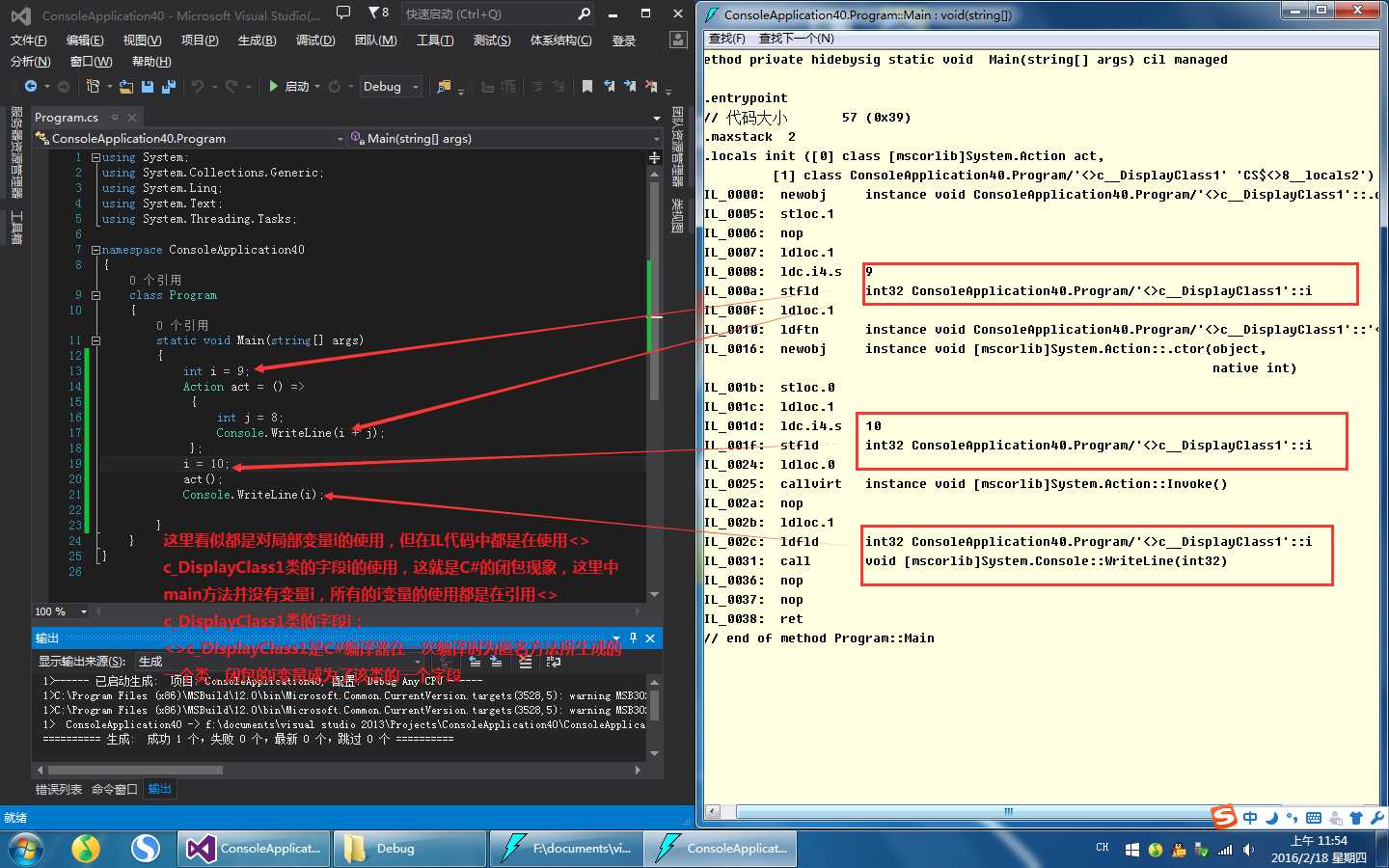Click the 登录 sign-in link
Image resolution: width=1389 pixels, height=868 pixels.
pyautogui.click(x=624, y=41)
